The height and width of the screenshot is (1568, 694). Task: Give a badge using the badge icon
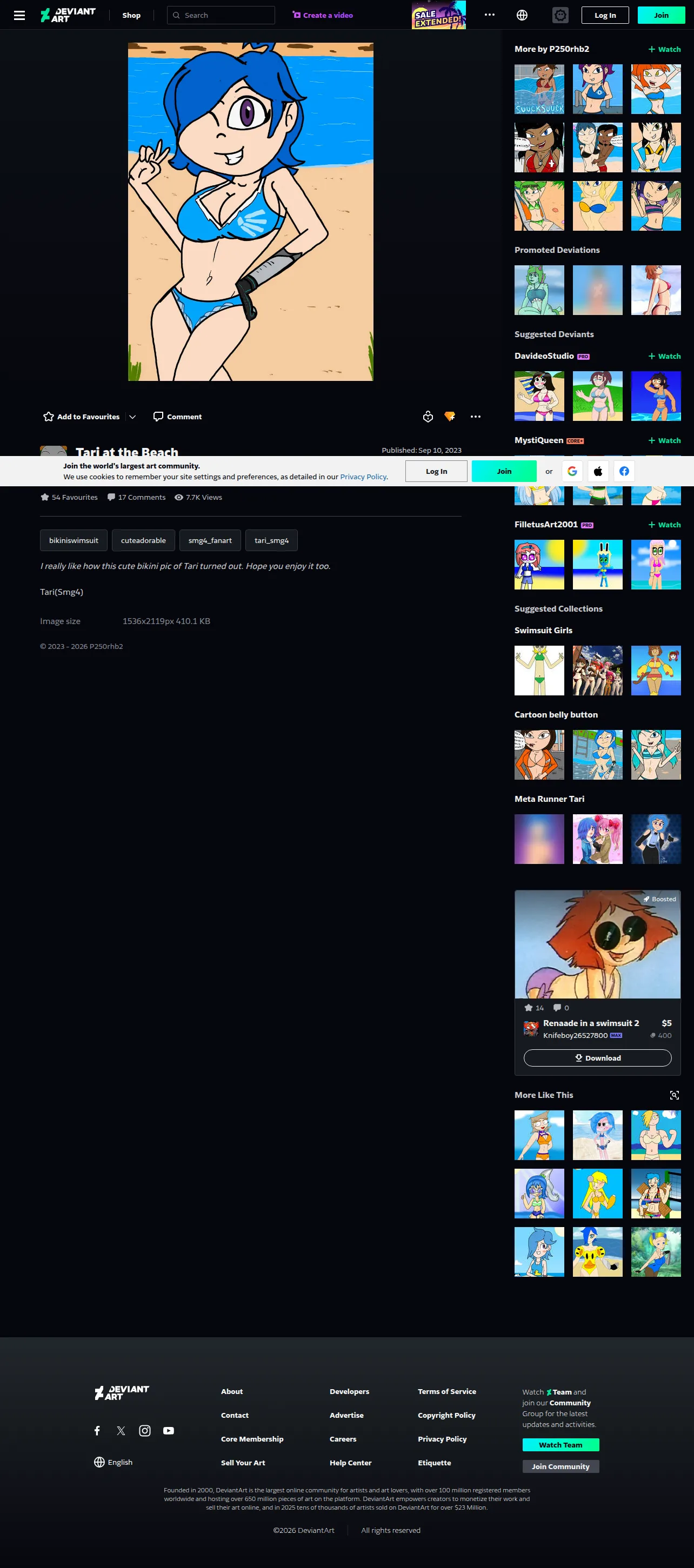pyautogui.click(x=428, y=417)
